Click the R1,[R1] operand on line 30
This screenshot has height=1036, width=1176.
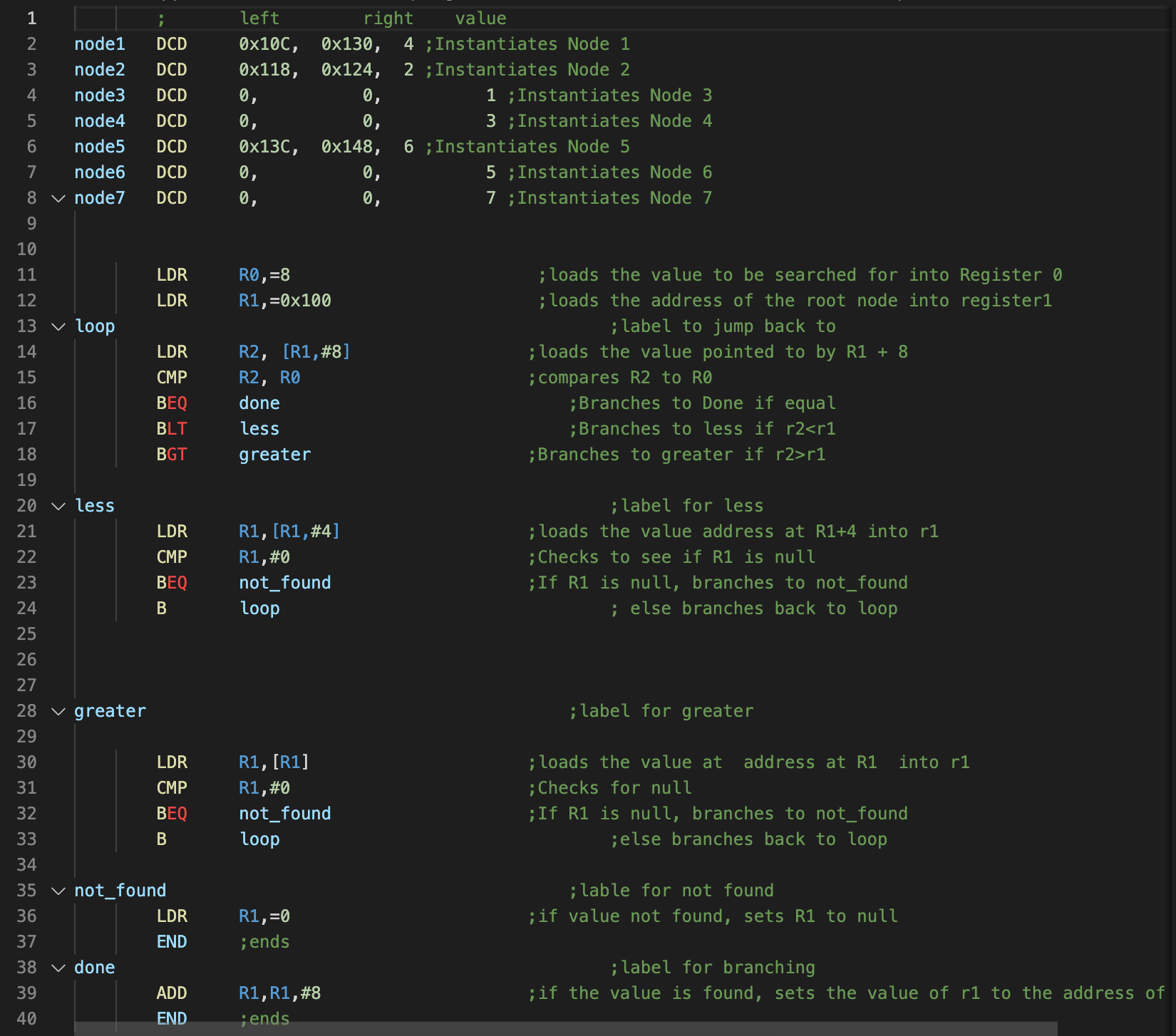tap(274, 762)
